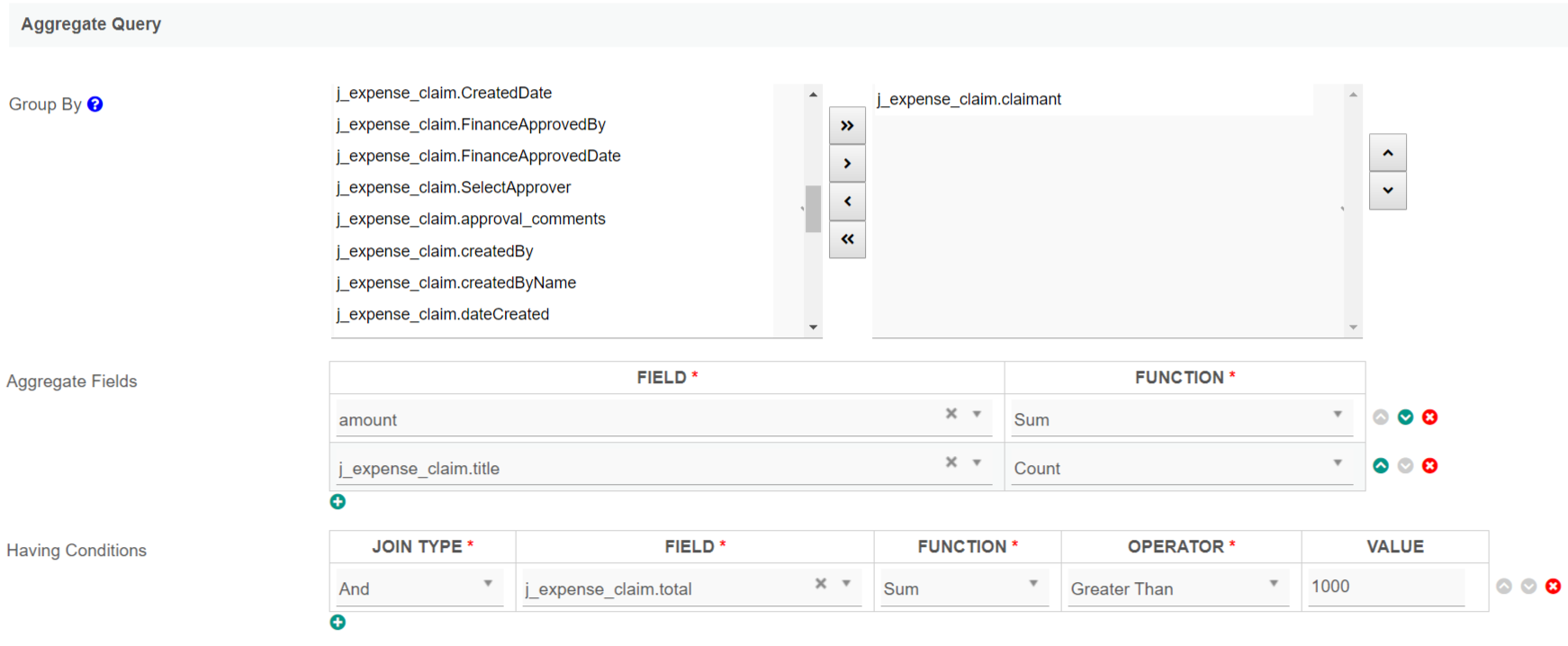The height and width of the screenshot is (646, 1568).
Task: Delete the amount aggregate field row
Action: (x=1429, y=417)
